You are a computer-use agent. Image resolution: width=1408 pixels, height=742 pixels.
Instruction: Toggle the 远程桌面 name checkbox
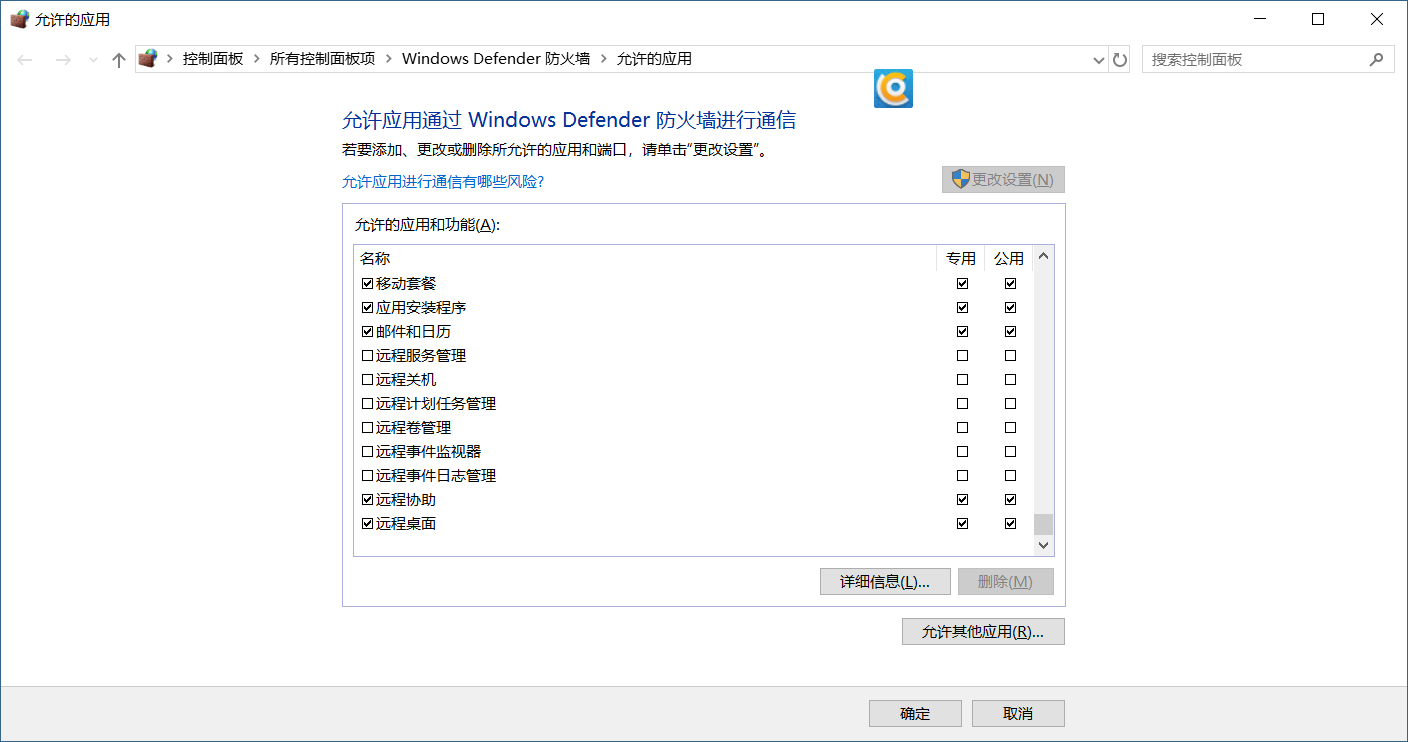[x=367, y=524]
